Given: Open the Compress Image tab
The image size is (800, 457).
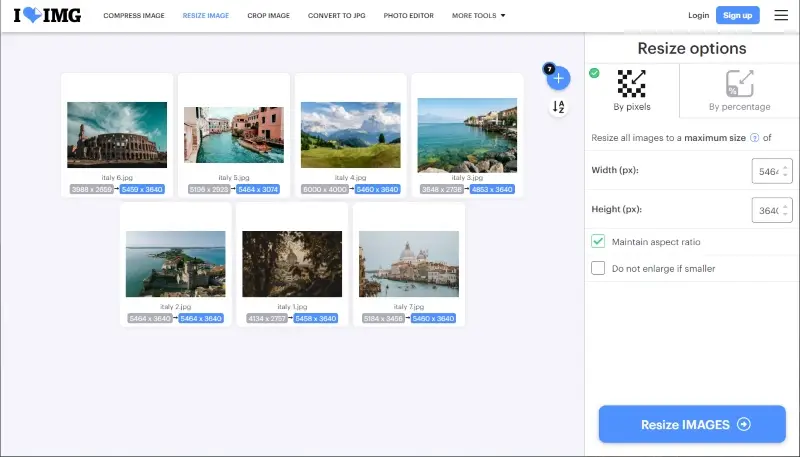Looking at the screenshot, I should point(134,15).
